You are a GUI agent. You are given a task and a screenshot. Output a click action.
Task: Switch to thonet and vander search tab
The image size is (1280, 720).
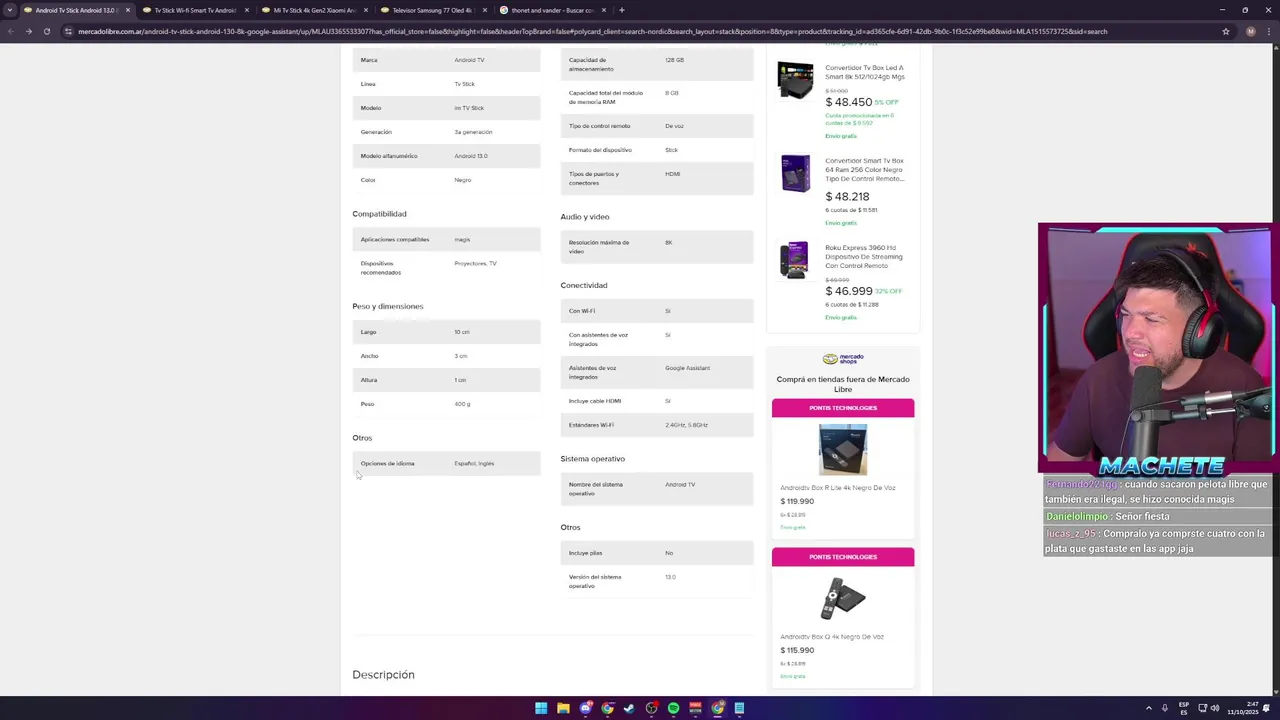coord(552,10)
